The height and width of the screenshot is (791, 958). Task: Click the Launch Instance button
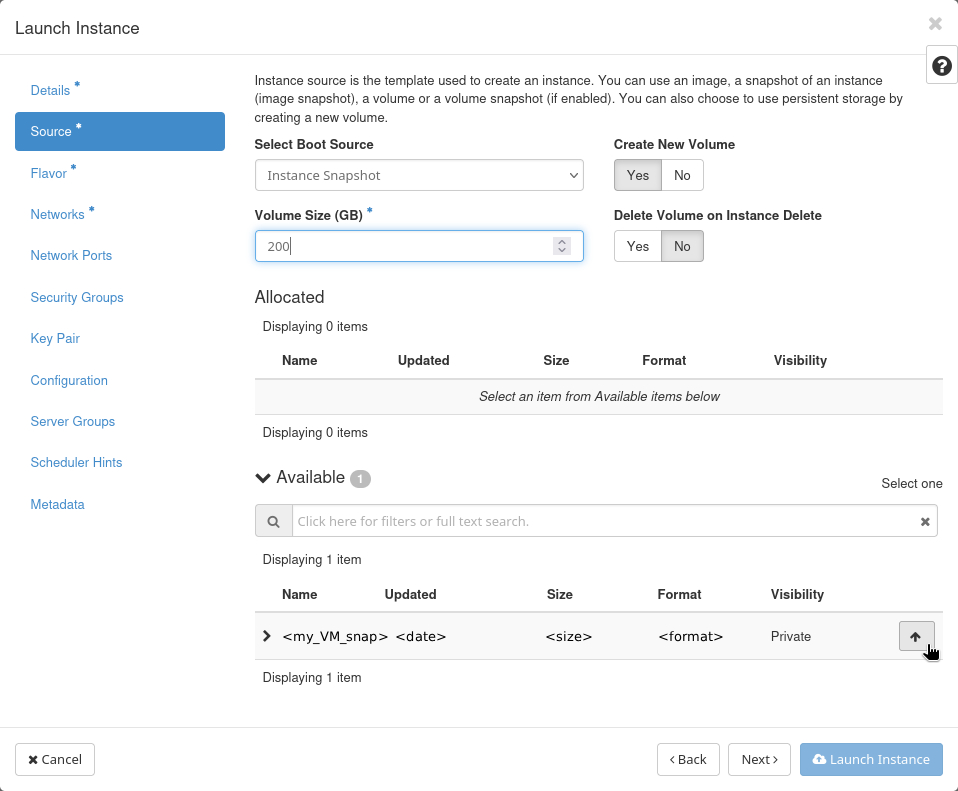(871, 760)
